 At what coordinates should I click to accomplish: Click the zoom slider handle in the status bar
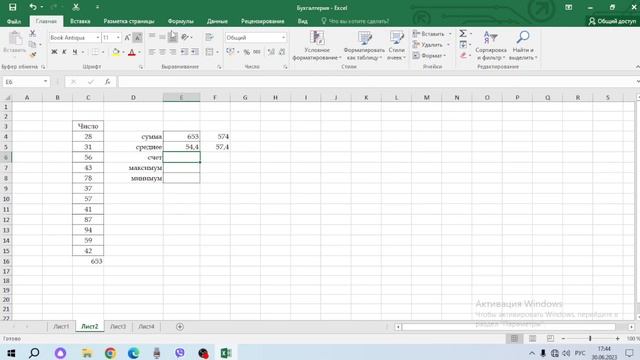coord(590,338)
